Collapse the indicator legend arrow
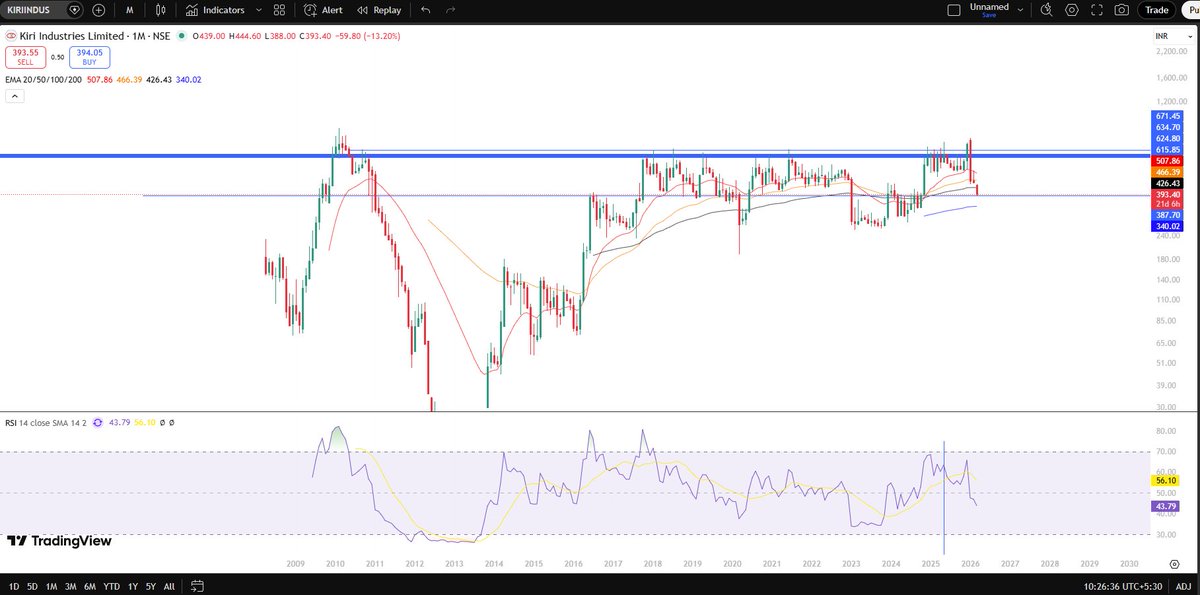This screenshot has height=595, width=1200. click(x=16, y=96)
